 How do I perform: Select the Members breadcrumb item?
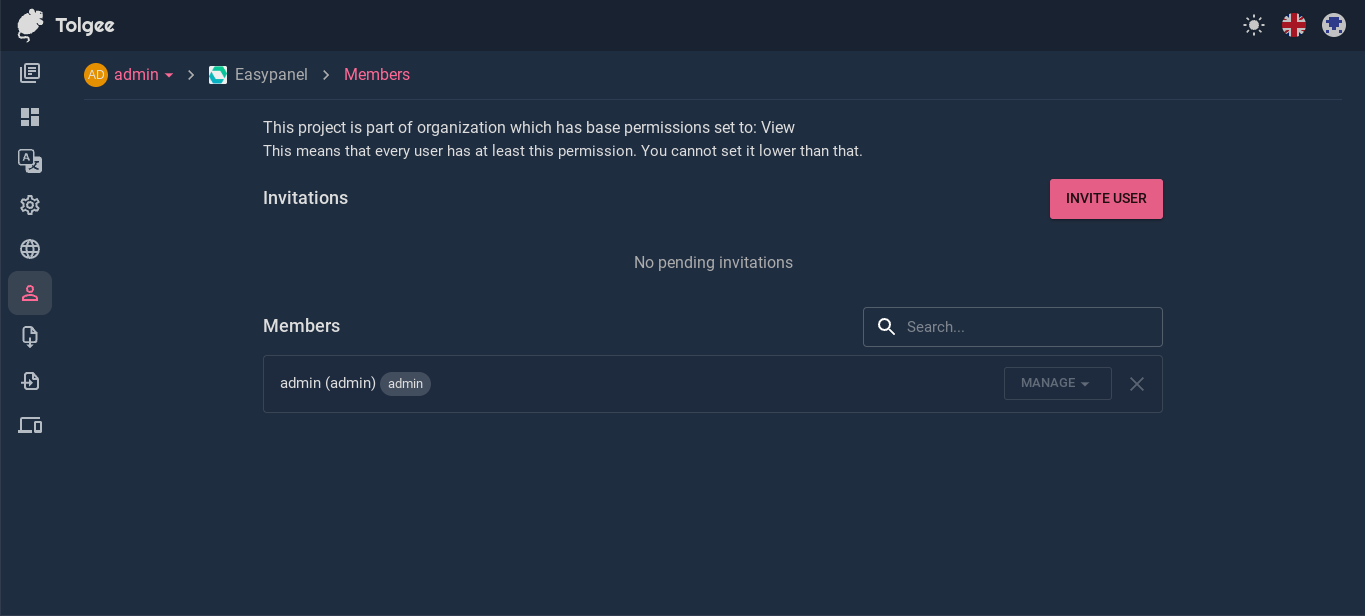(377, 74)
